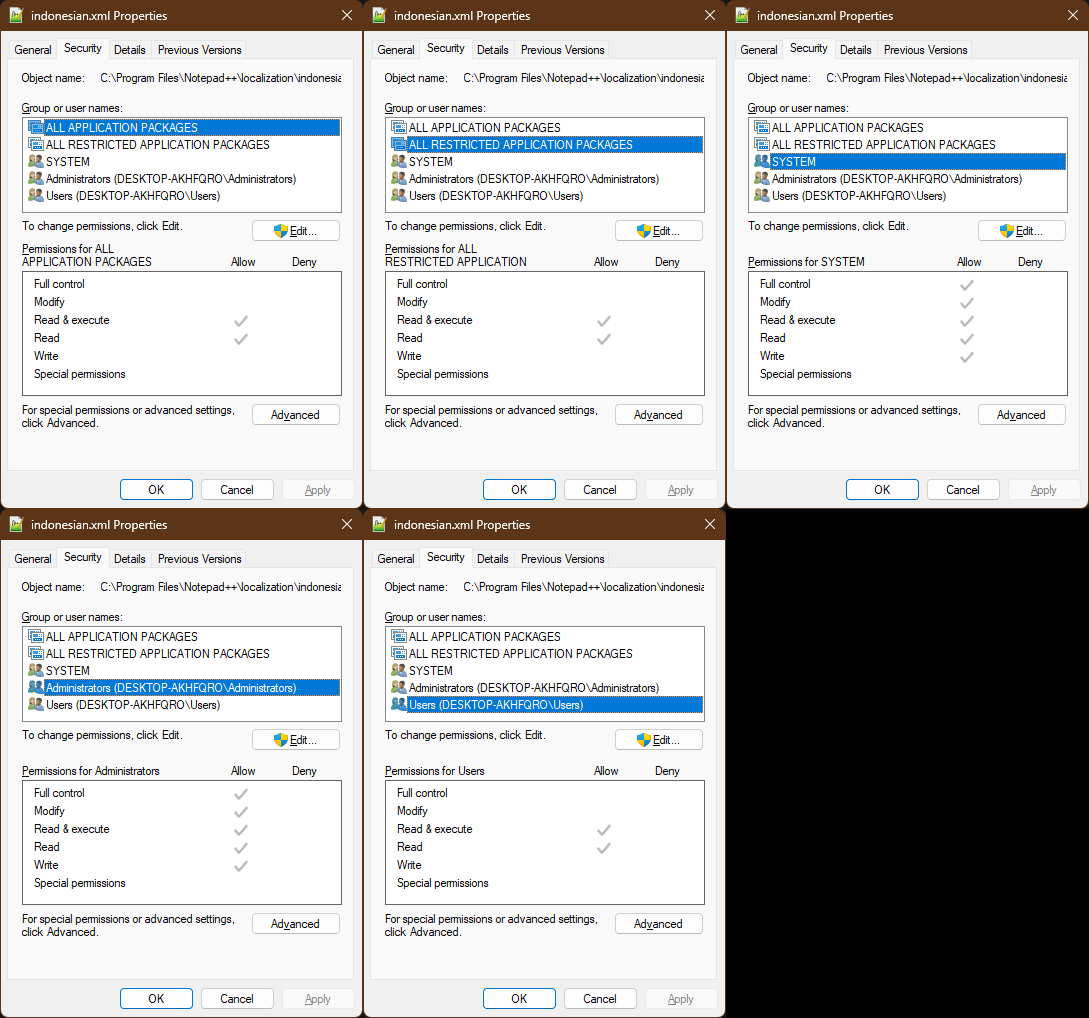Click OK in ALL RESTRICTED APPLICATION permissions window

pos(519,490)
